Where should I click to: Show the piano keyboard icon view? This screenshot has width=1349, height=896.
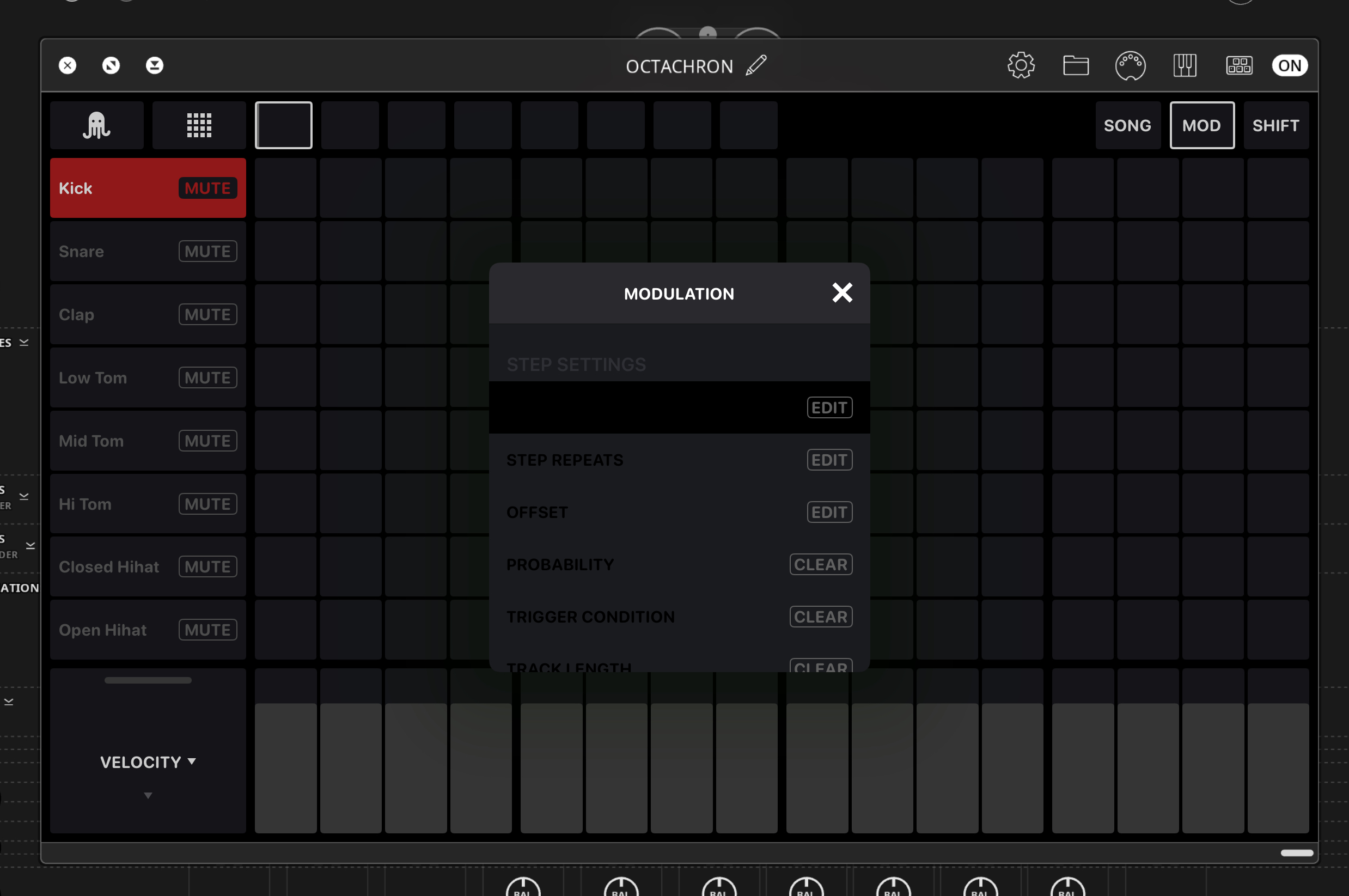click(x=1185, y=66)
